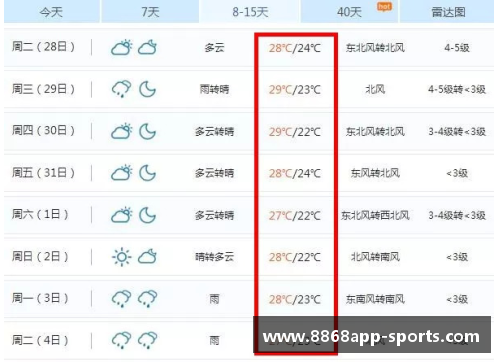Click temperature 29℃/22℃
This screenshot has height=362, width=500.
click(x=295, y=132)
